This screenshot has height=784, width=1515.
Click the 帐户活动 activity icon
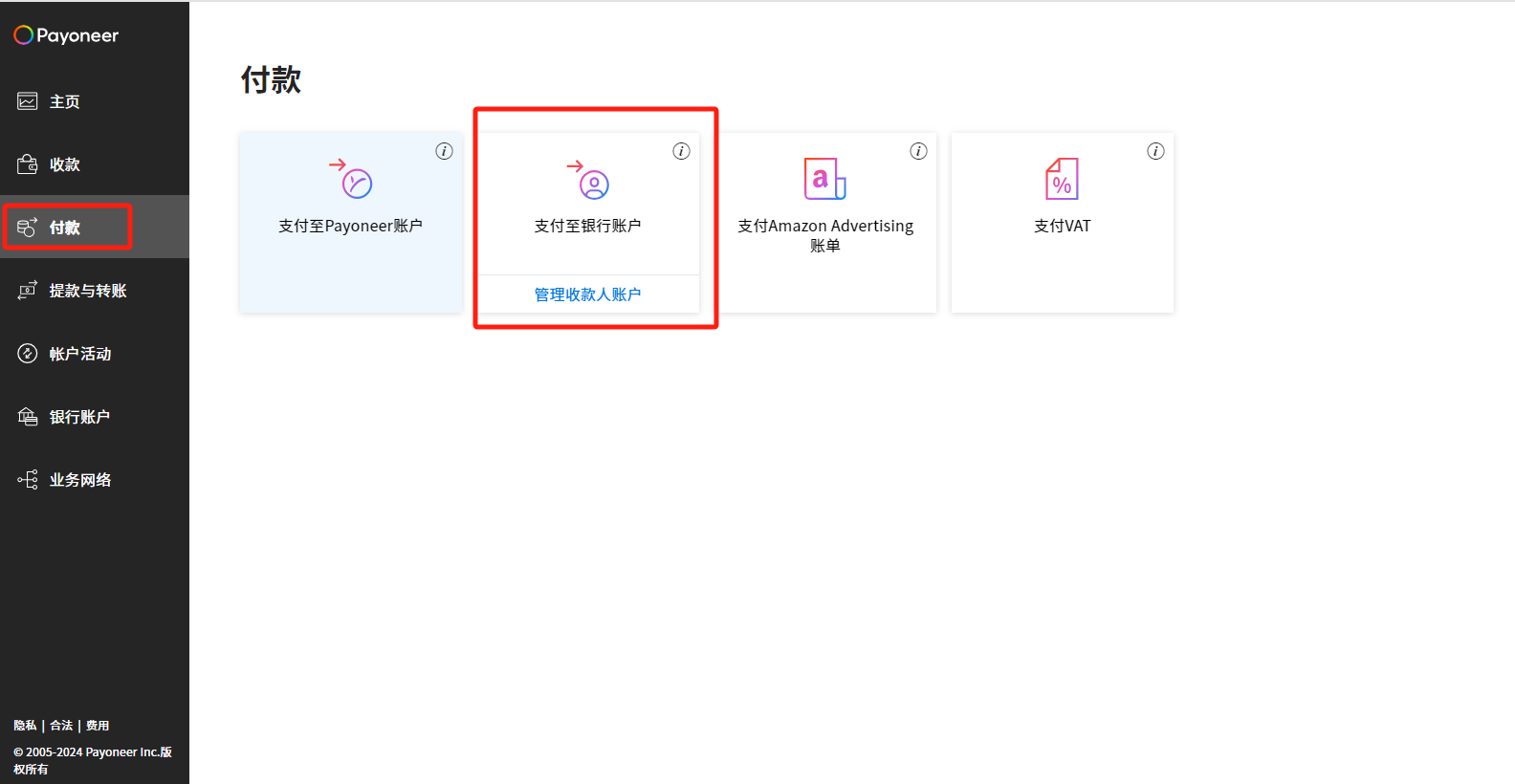(28, 354)
